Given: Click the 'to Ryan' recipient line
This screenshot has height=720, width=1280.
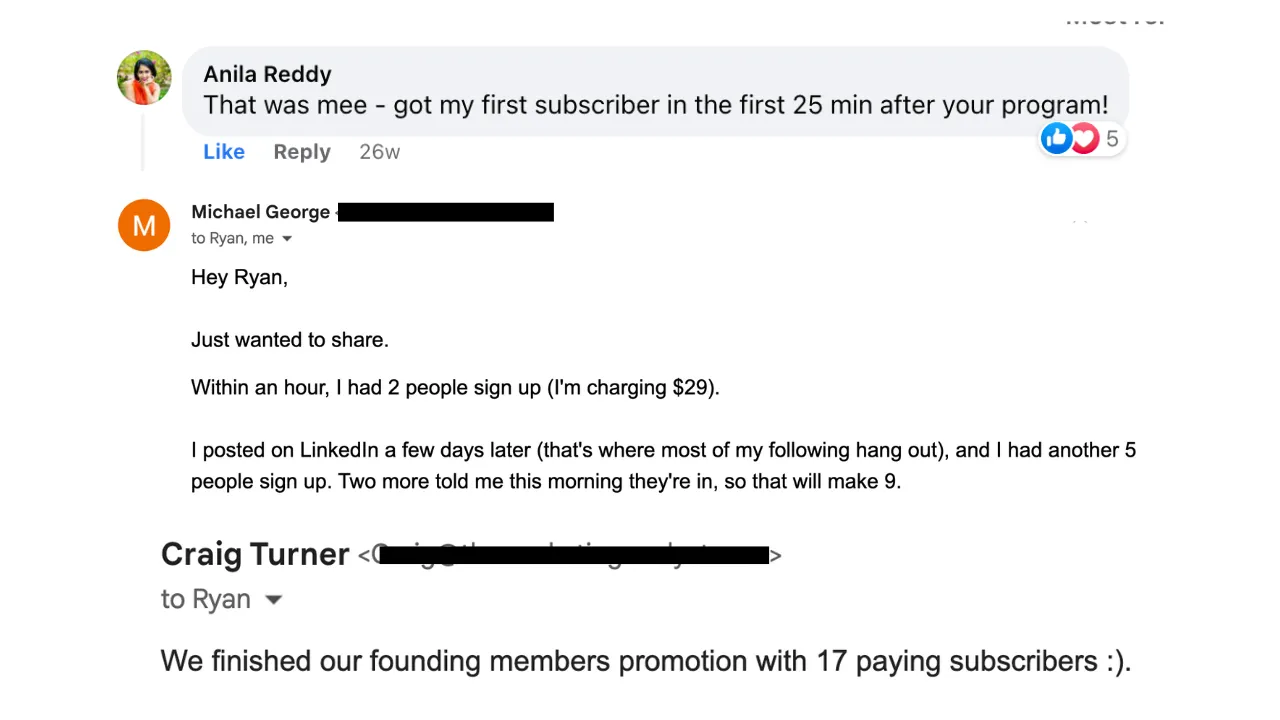Looking at the screenshot, I should (206, 599).
